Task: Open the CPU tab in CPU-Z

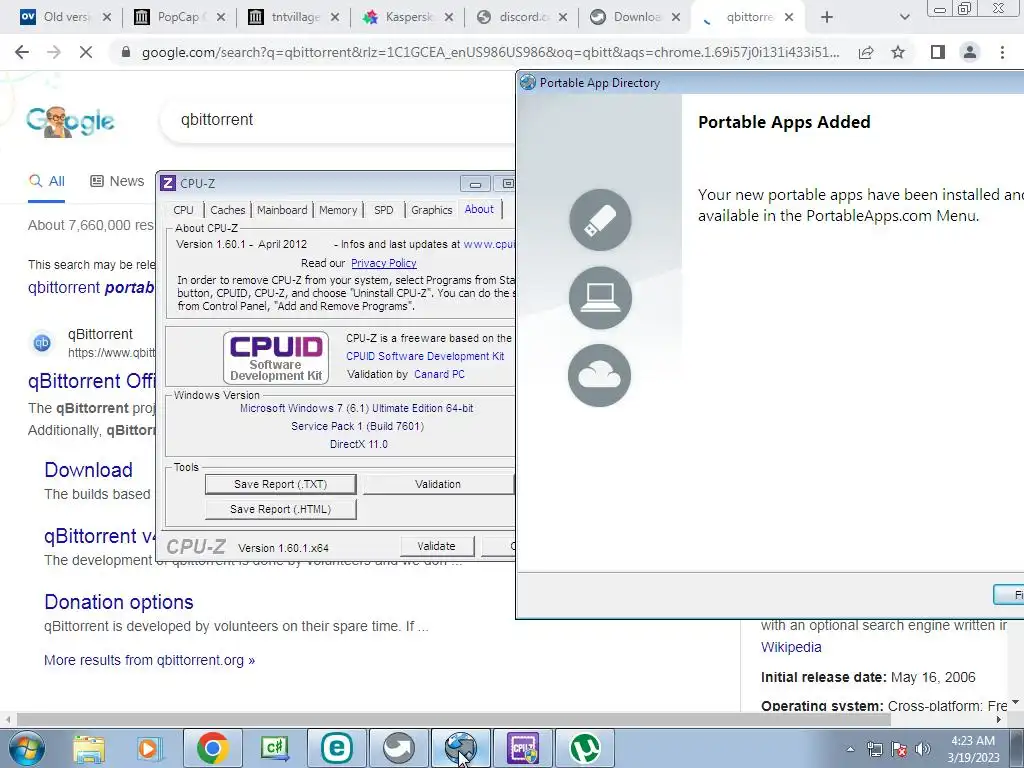Action: pos(184,210)
